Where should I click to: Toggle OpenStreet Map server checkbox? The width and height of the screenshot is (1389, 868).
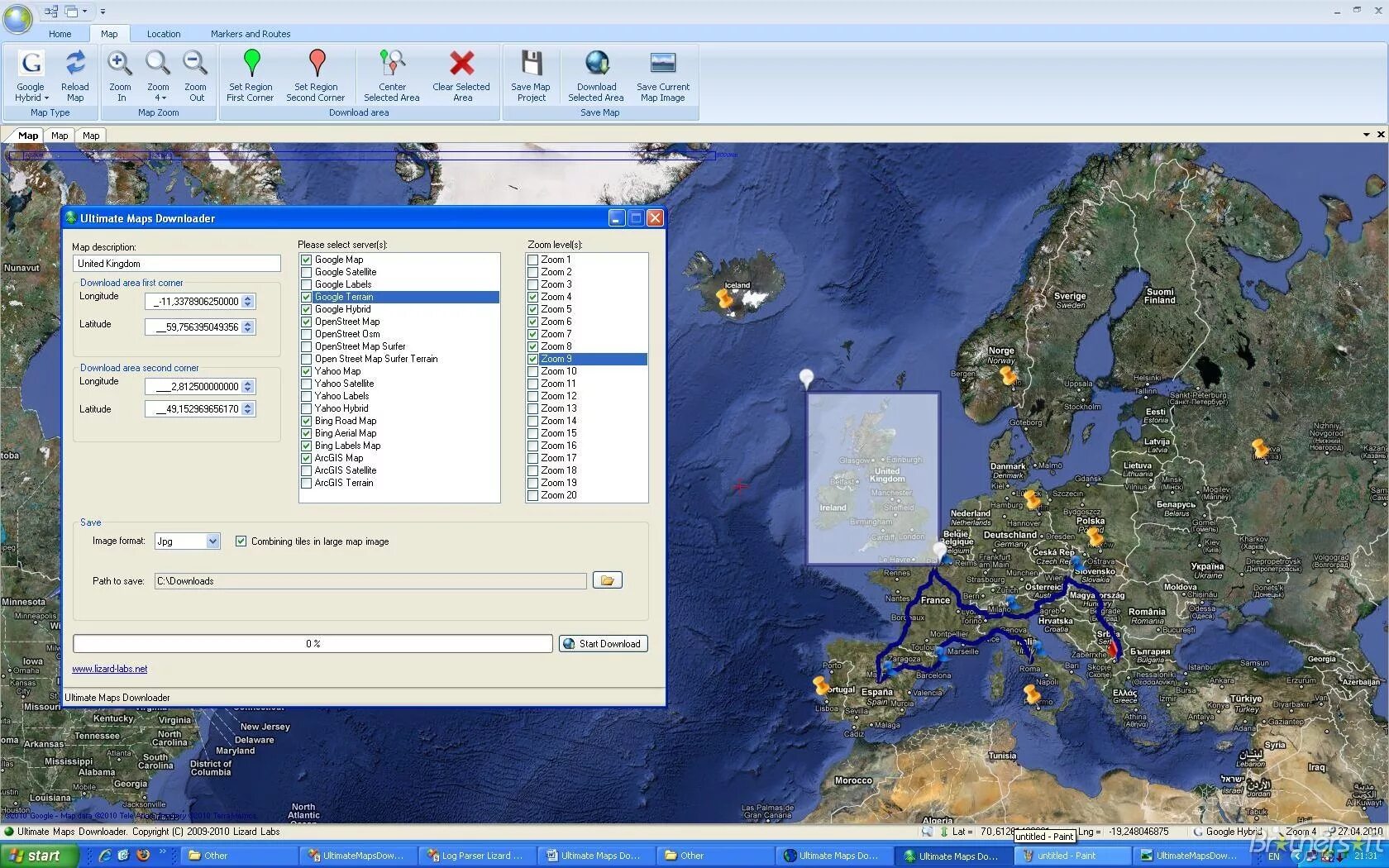point(307,322)
